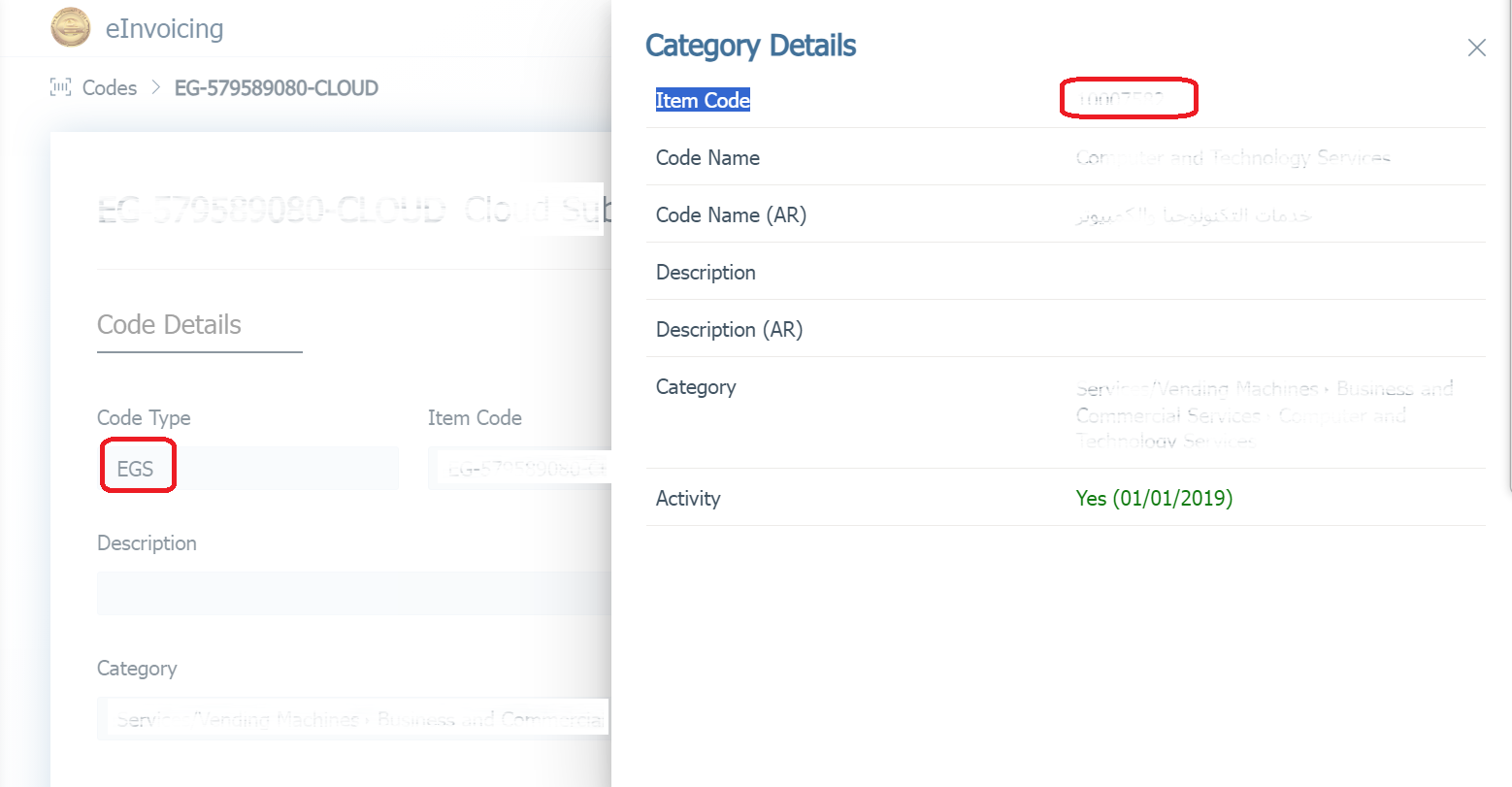
Task: Click the Code Name (AR) Arabic value
Action: pos(1194,214)
